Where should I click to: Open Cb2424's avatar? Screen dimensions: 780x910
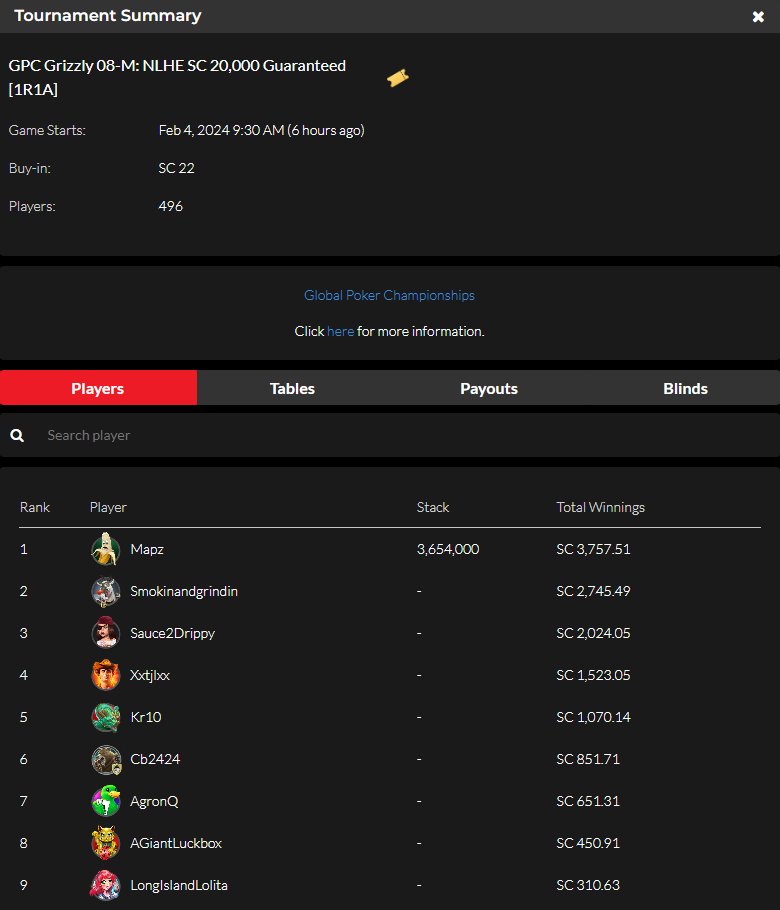tap(106, 759)
